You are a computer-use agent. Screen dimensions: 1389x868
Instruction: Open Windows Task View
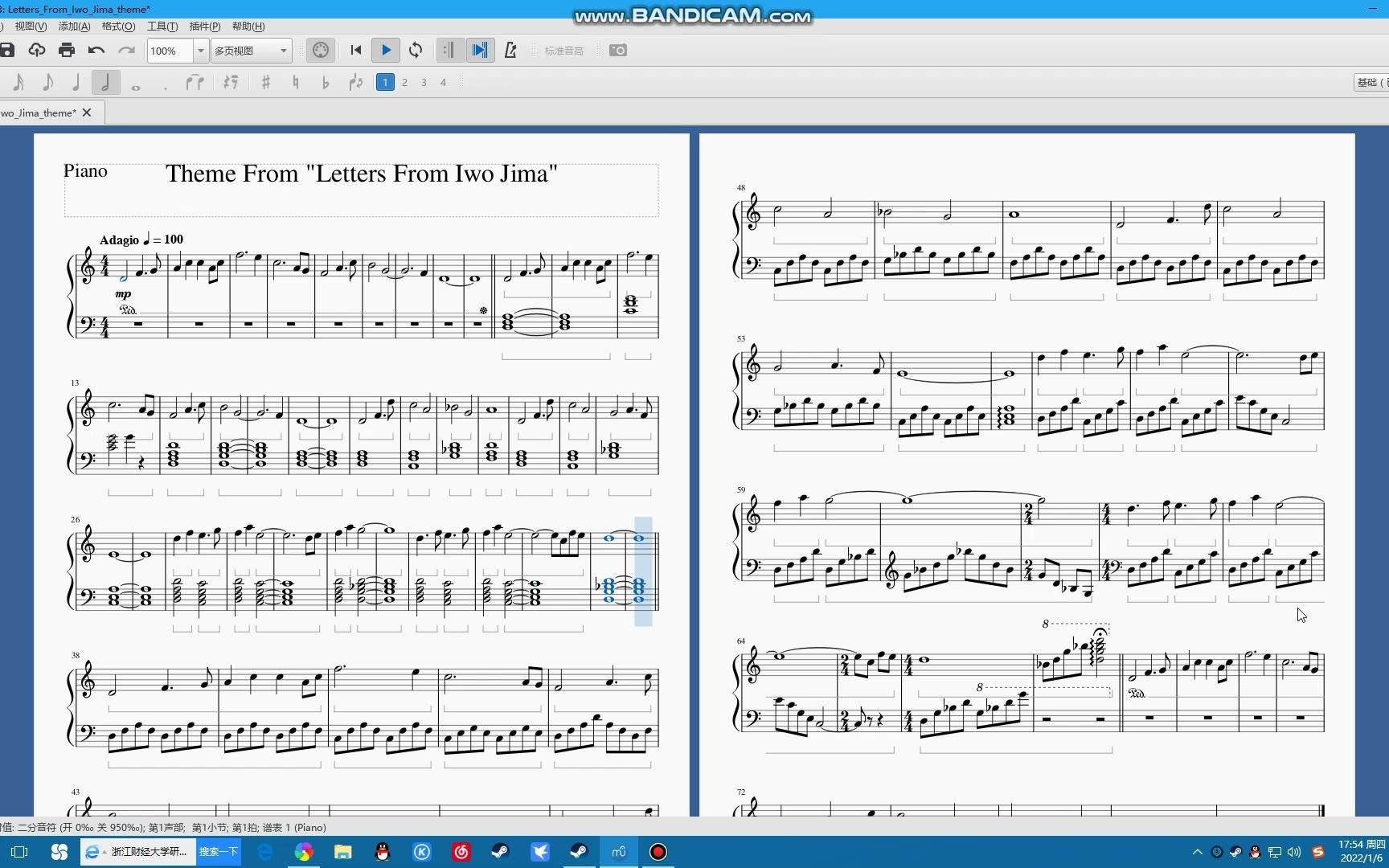pyautogui.click(x=19, y=852)
